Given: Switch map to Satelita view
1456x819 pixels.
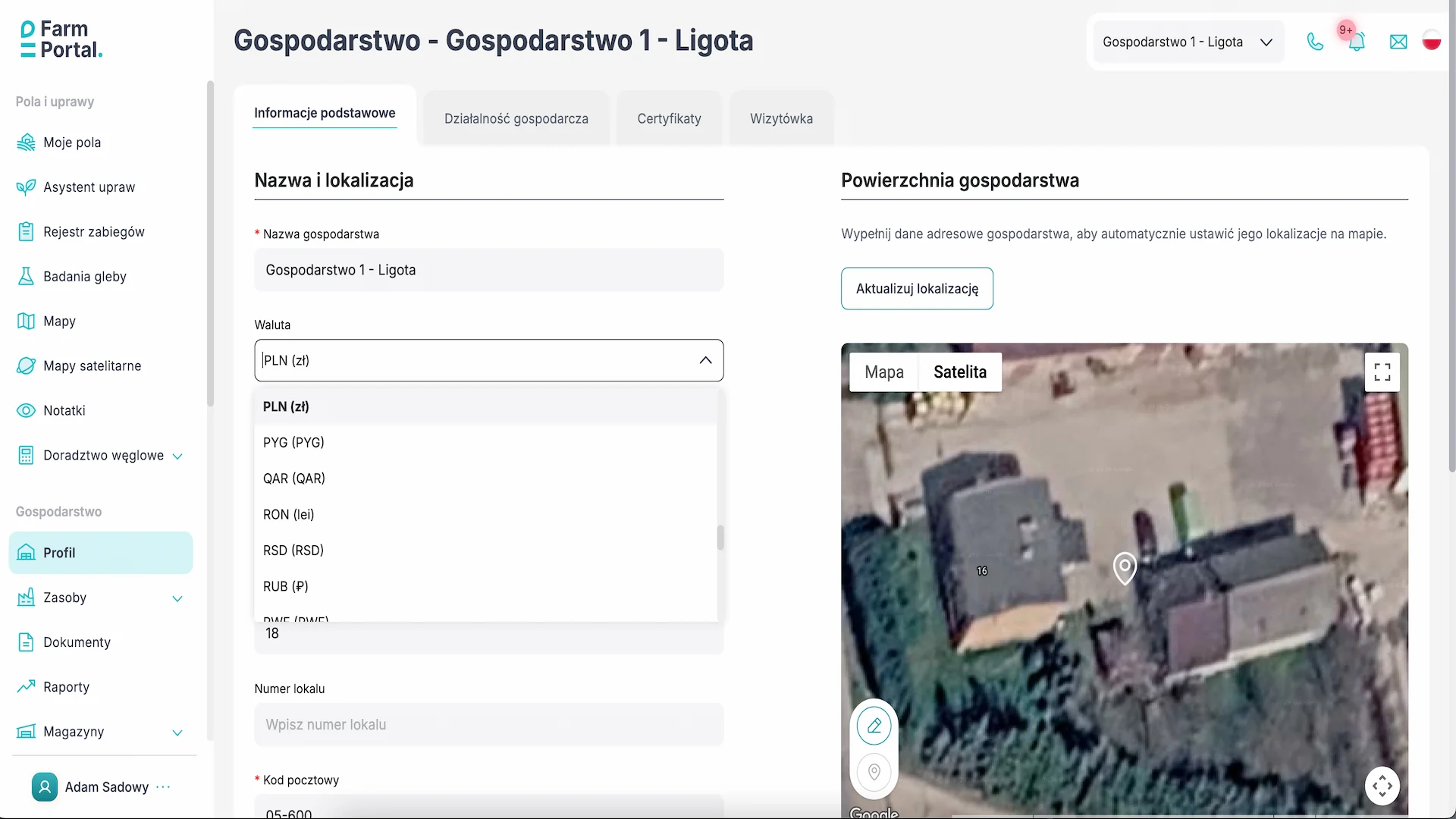Looking at the screenshot, I should click(960, 372).
